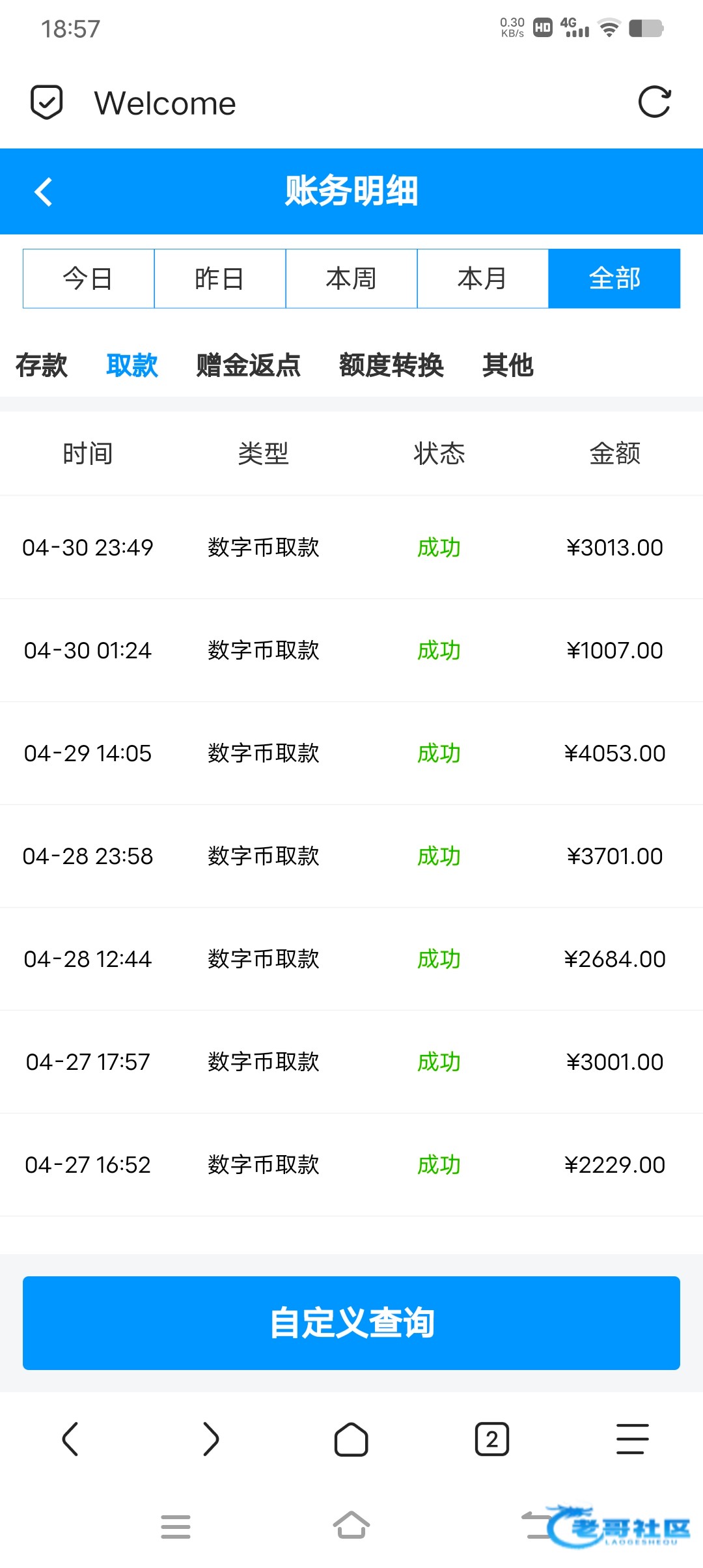Image resolution: width=703 pixels, height=1568 pixels.
Task: Open the browser home page icon
Action: (351, 1438)
